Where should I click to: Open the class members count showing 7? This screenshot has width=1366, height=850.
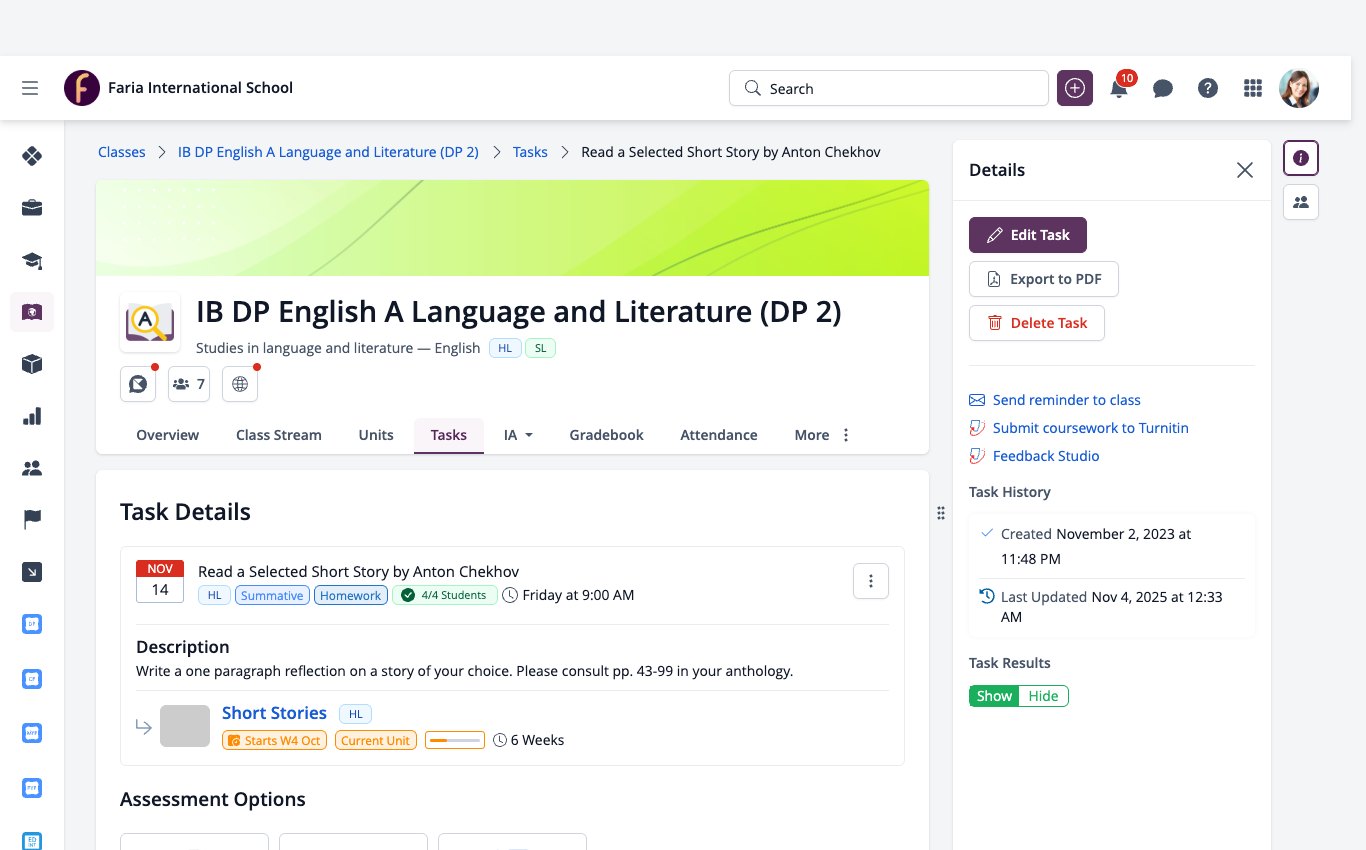[x=189, y=384]
